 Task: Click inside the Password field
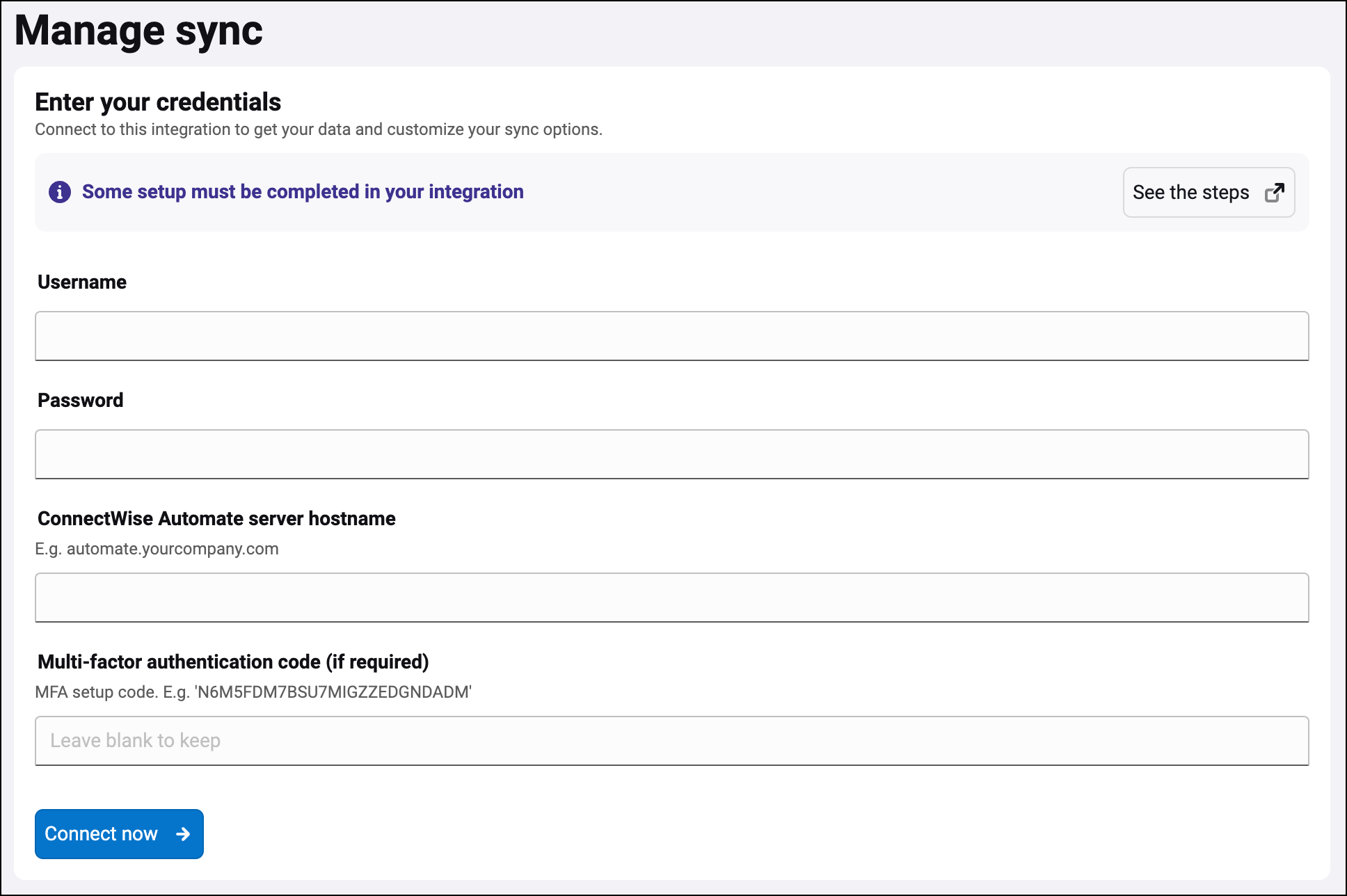[x=671, y=454]
